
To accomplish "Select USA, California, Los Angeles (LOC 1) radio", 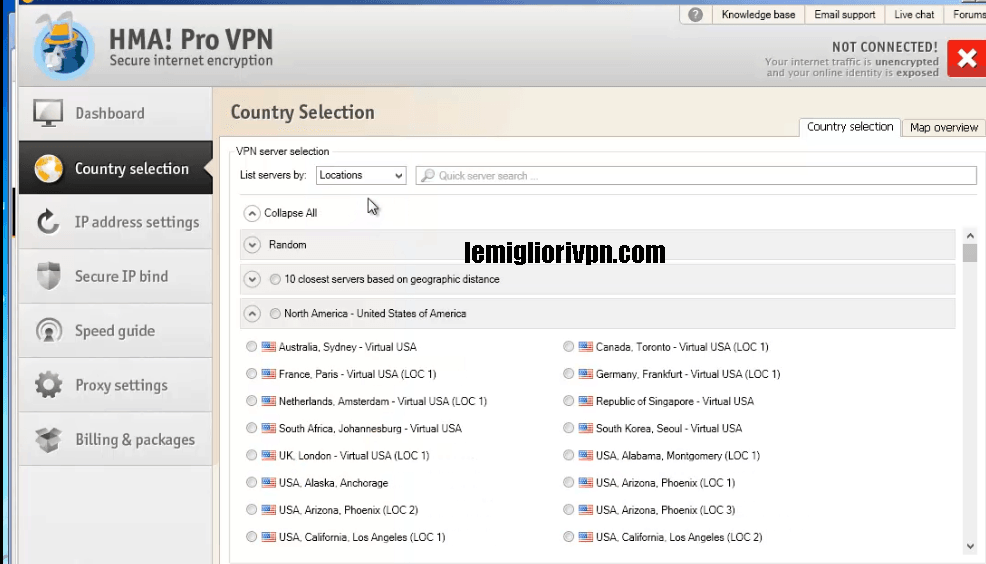I will [x=252, y=537].
